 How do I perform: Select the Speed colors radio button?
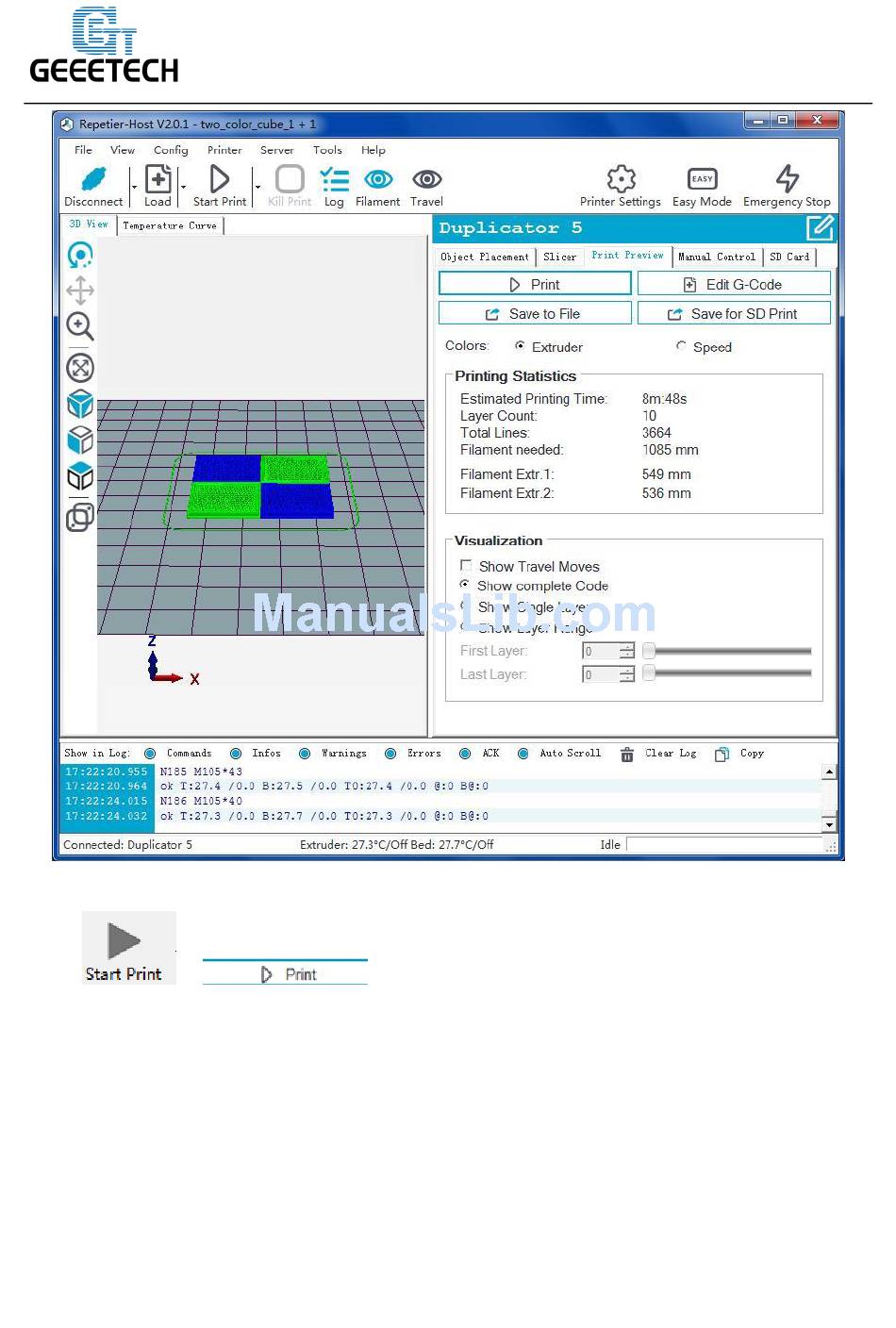[681, 346]
